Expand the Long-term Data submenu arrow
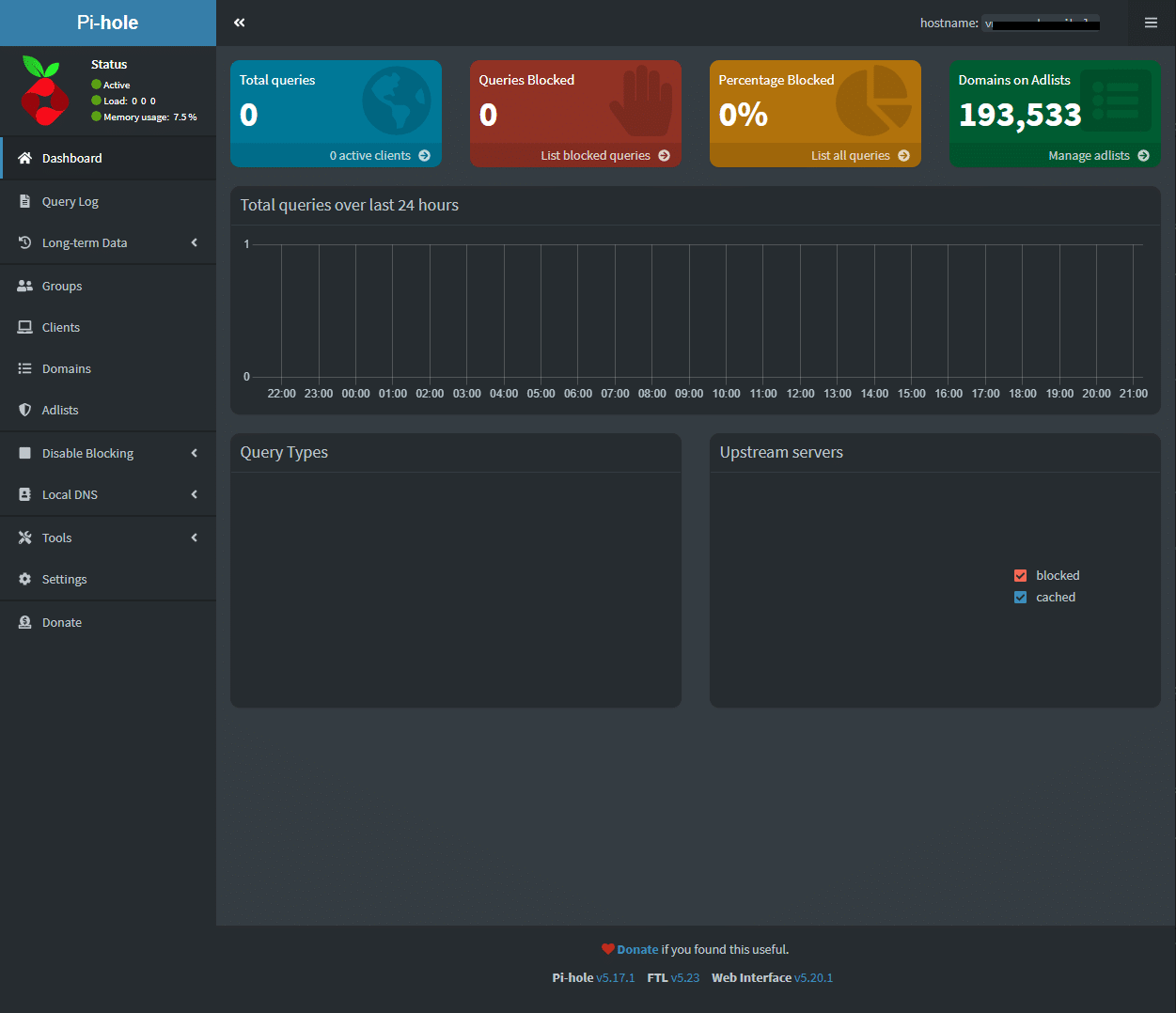 [195, 242]
